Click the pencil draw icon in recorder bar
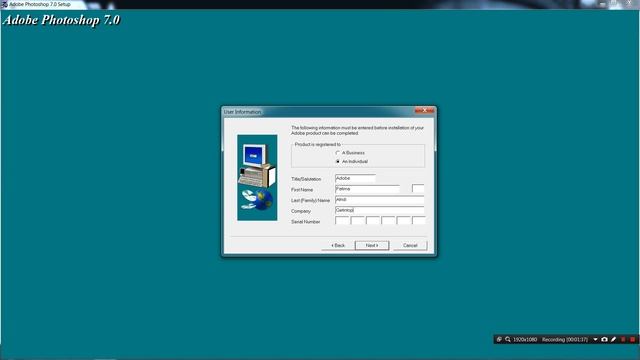Image resolution: width=640 pixels, height=360 pixels. click(613, 340)
